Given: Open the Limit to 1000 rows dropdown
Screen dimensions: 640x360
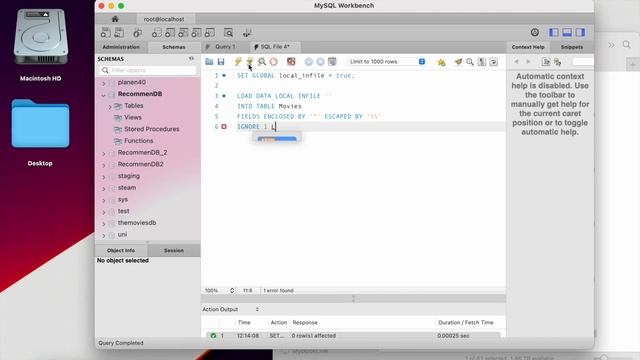Looking at the screenshot, I should tap(387, 62).
